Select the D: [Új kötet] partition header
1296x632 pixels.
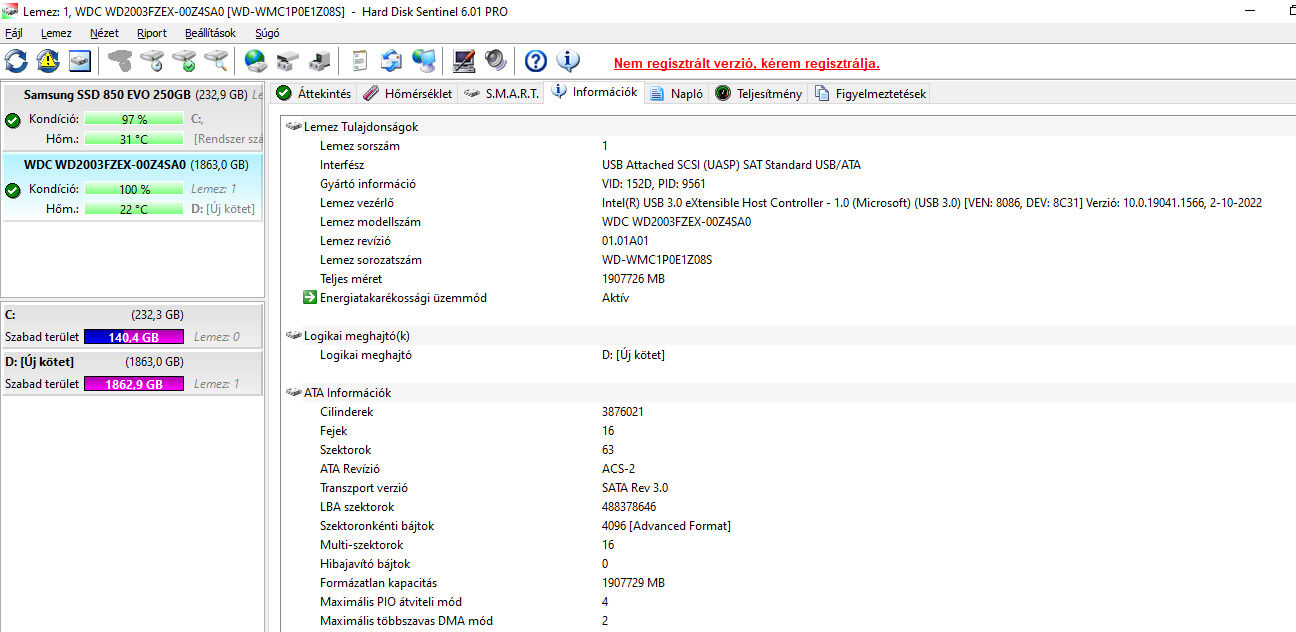132,361
